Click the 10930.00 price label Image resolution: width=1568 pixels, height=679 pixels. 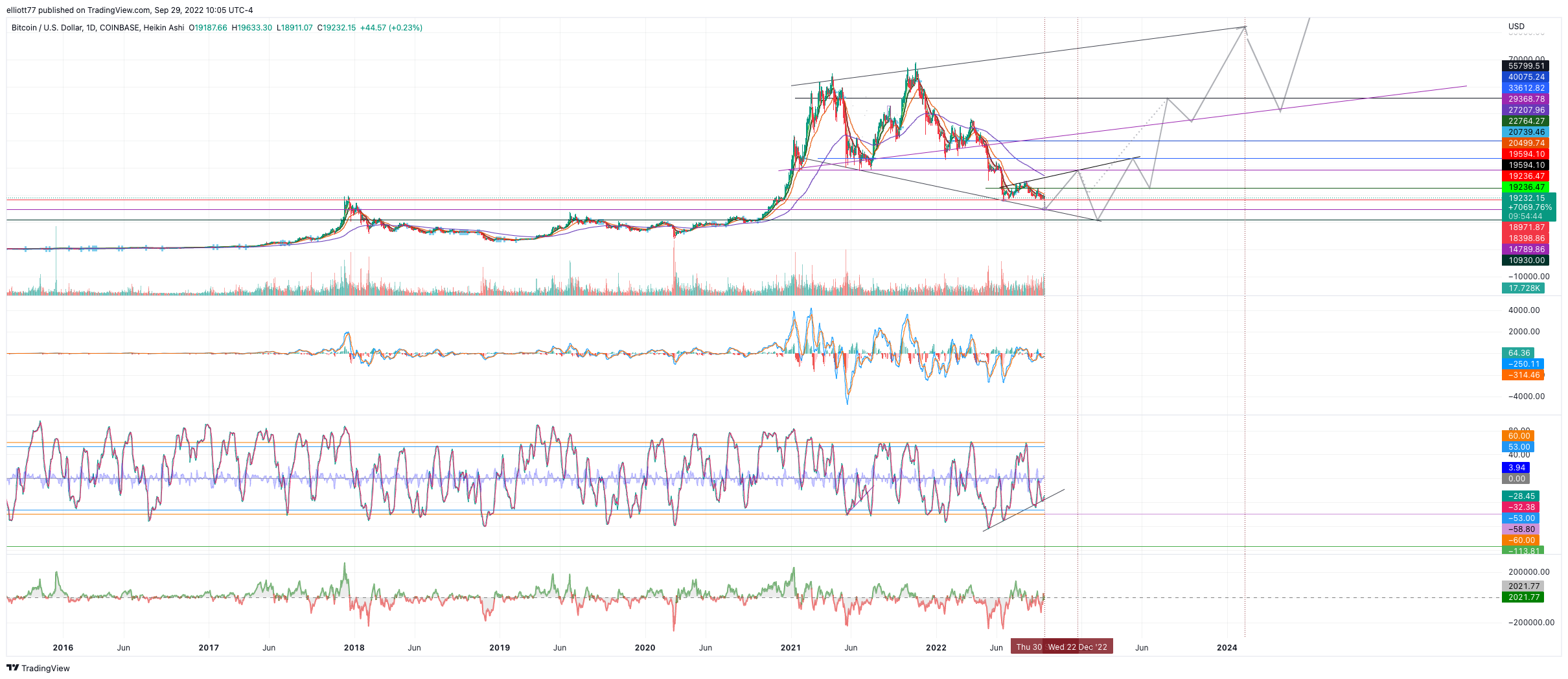pyautogui.click(x=1525, y=260)
